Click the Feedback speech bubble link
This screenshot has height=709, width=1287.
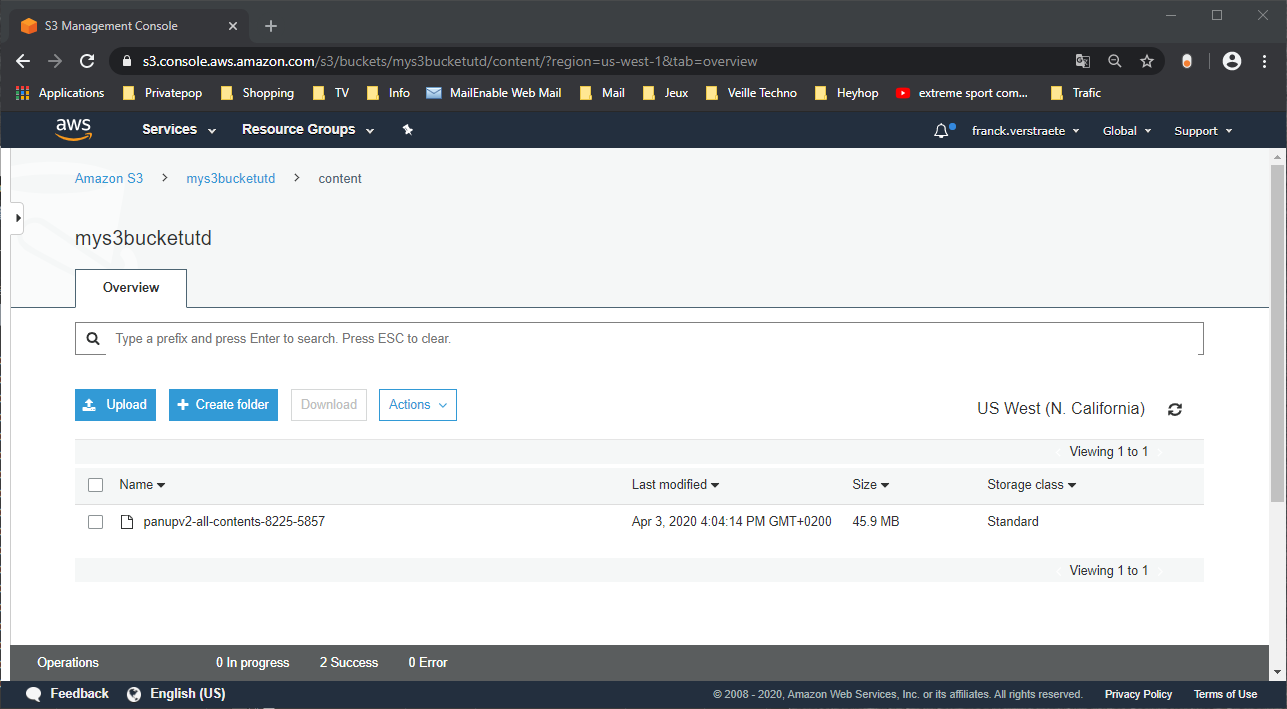point(67,694)
